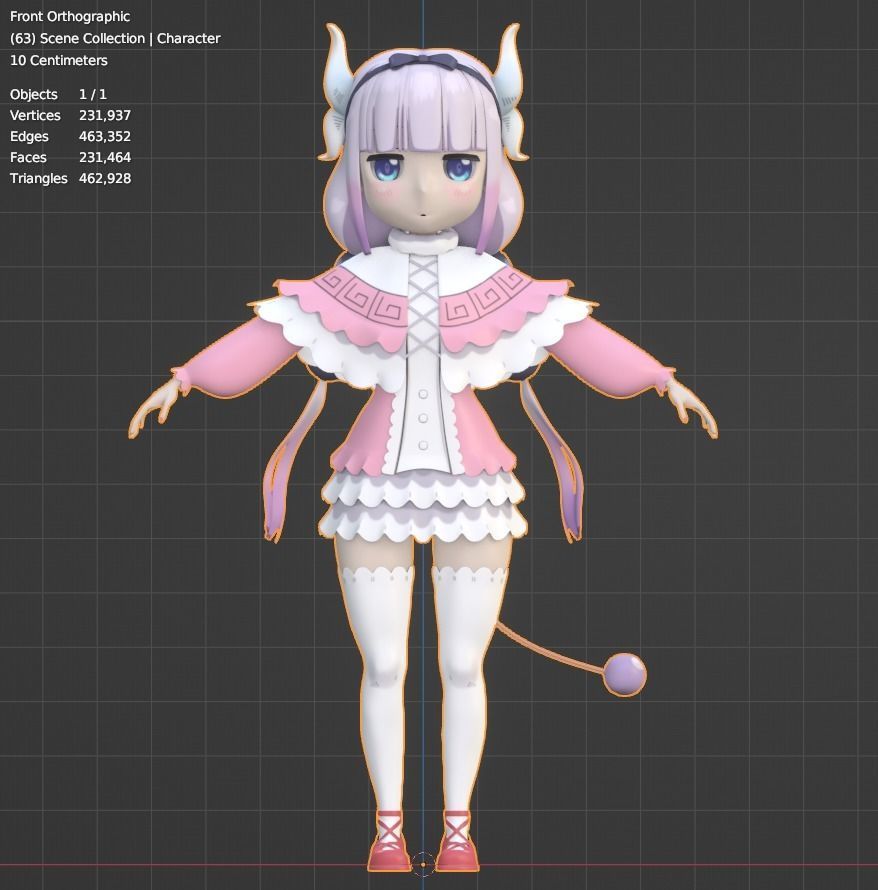Screen dimensions: 878x890
Task: Click the edge count "463,352"
Action: click(105, 136)
